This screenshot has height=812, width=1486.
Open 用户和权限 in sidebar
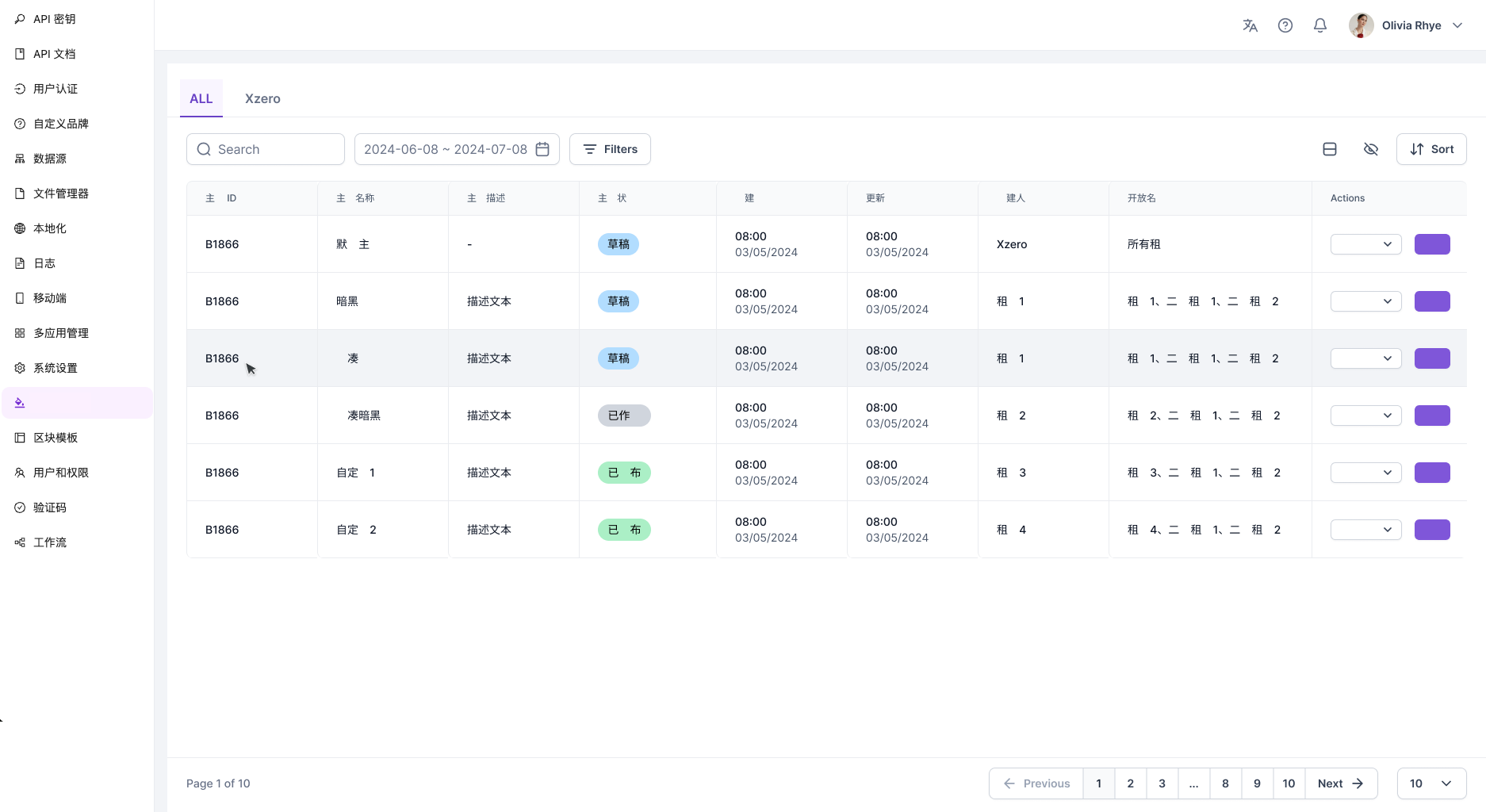click(77, 473)
